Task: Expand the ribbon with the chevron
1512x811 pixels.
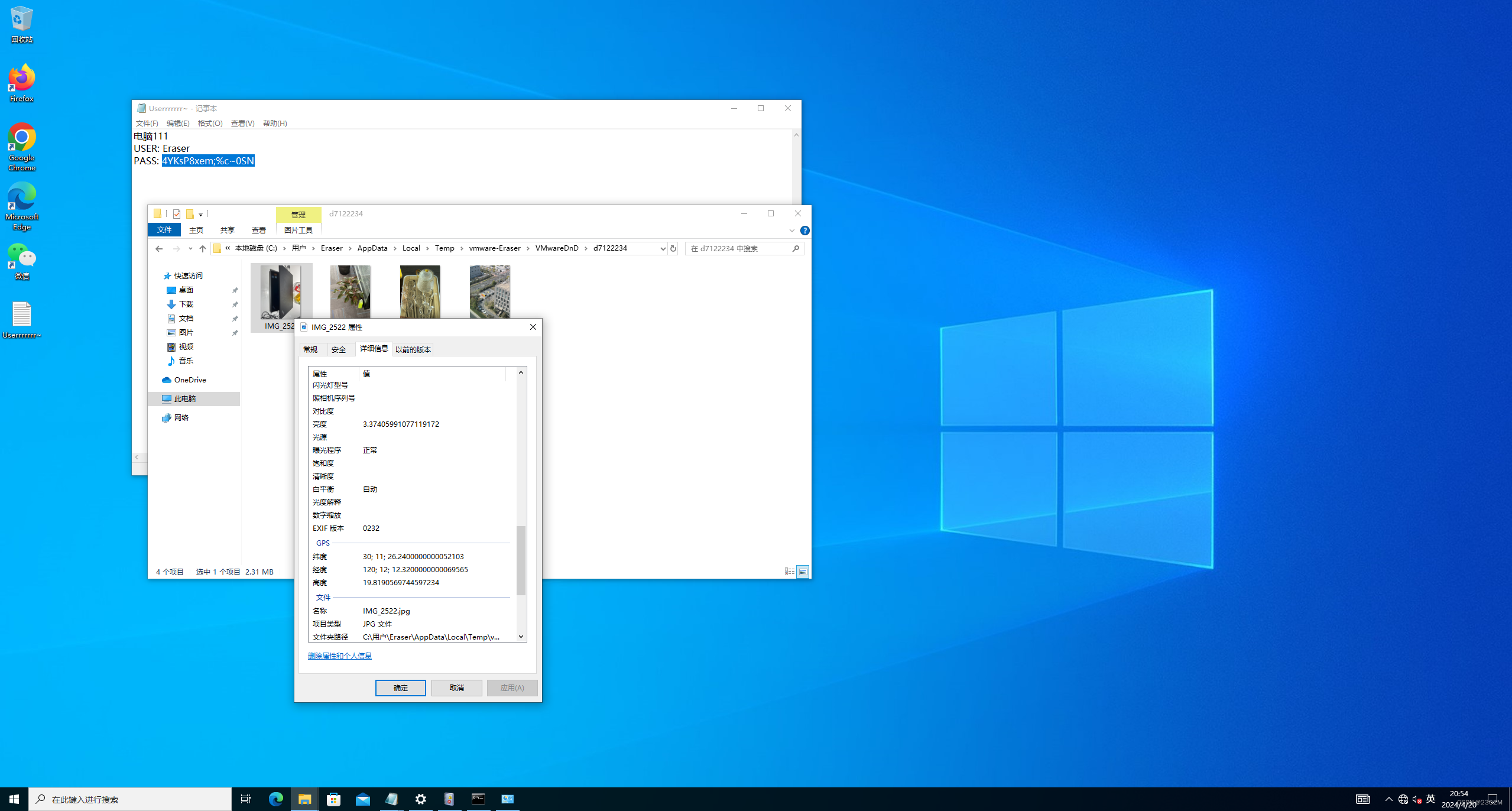Action: point(791,231)
